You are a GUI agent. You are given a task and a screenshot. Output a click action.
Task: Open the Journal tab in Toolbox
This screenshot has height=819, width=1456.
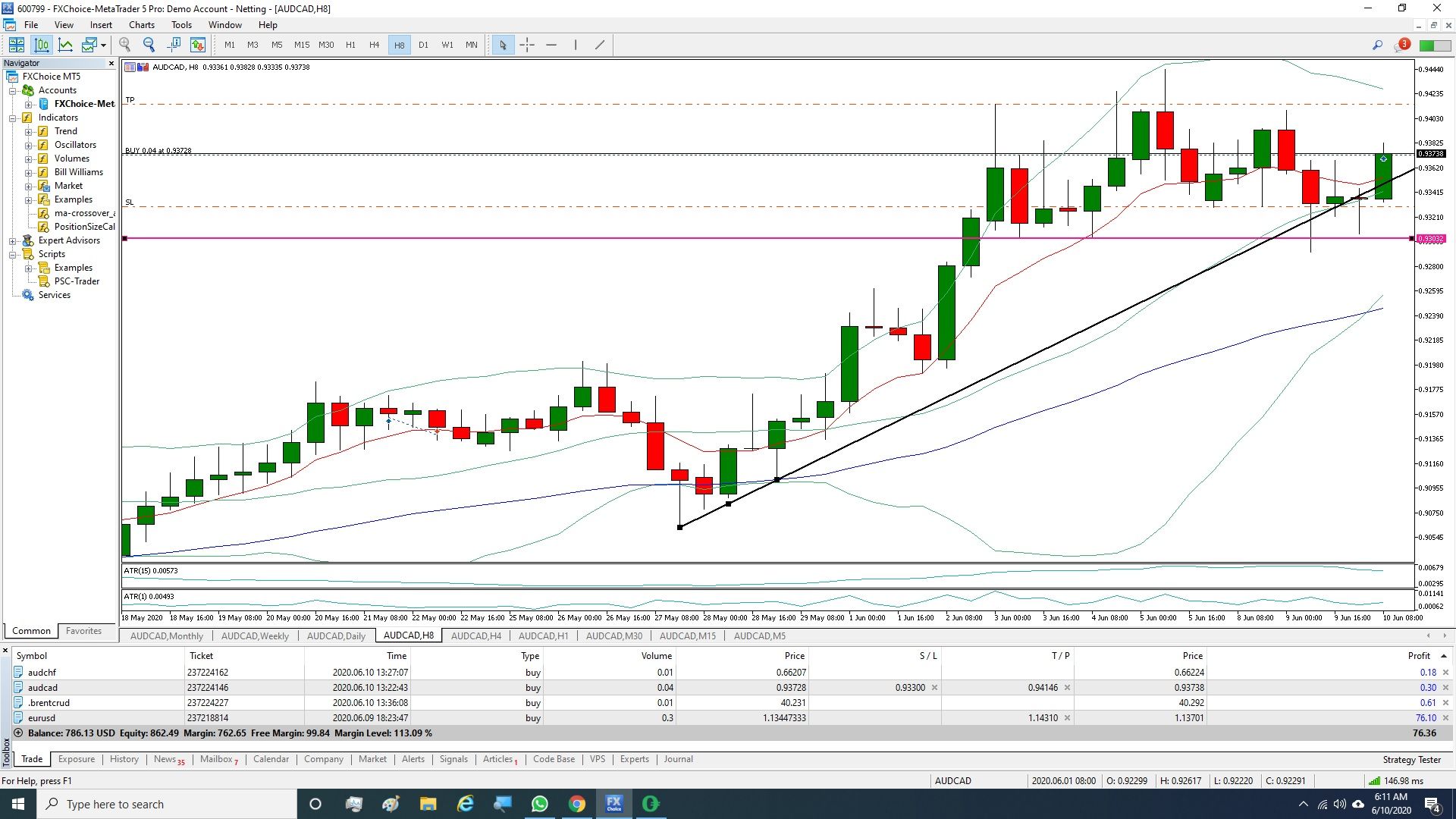(678, 759)
